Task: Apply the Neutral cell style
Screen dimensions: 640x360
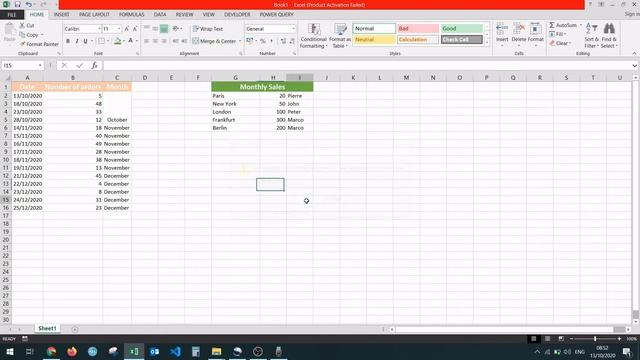Action: (x=374, y=40)
